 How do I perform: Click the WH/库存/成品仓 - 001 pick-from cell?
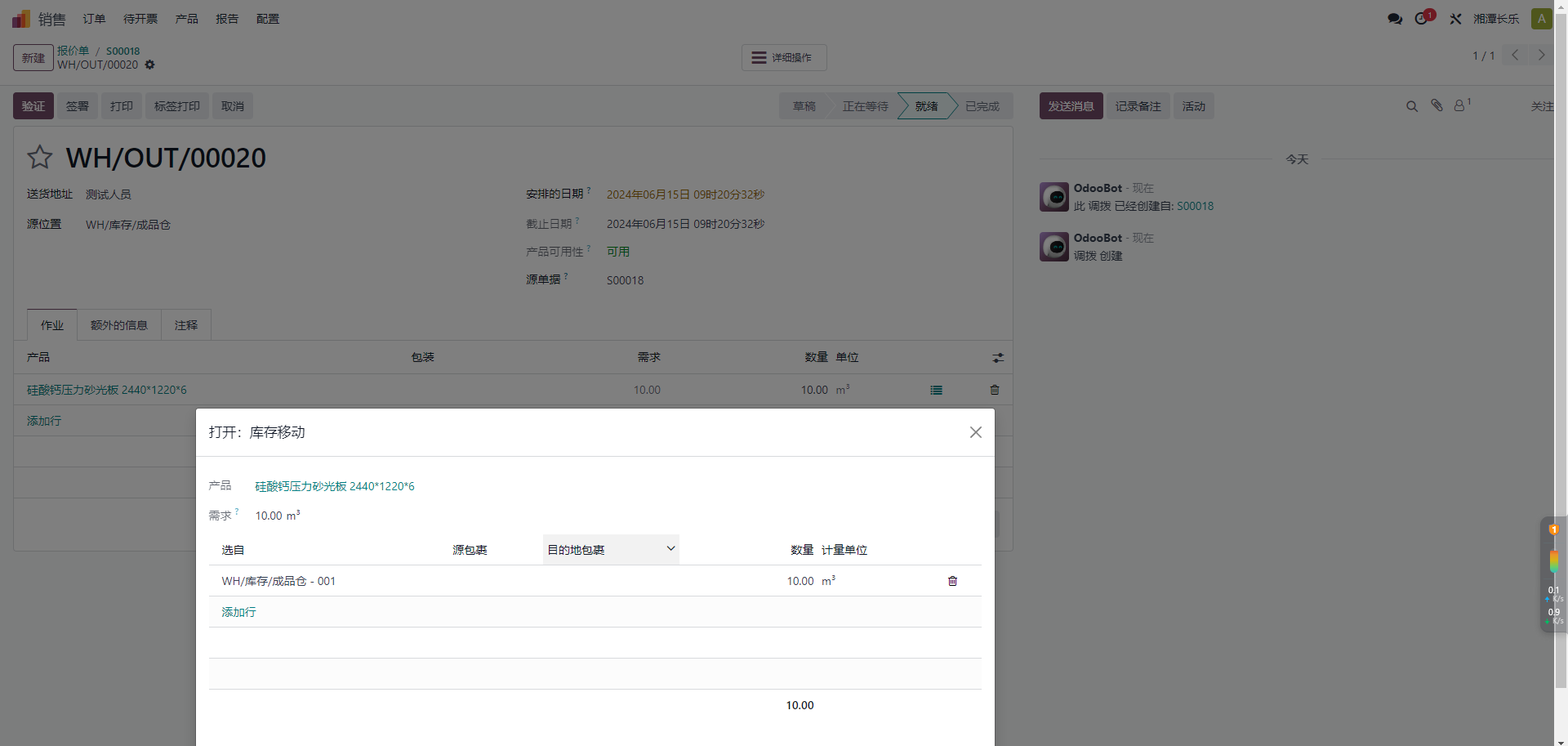click(x=278, y=581)
